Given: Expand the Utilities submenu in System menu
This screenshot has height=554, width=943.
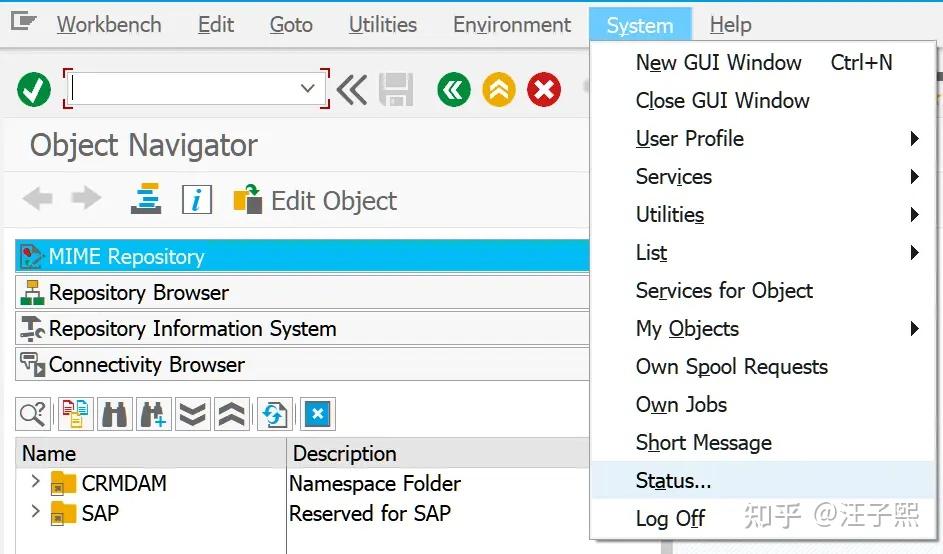Looking at the screenshot, I should [x=914, y=214].
